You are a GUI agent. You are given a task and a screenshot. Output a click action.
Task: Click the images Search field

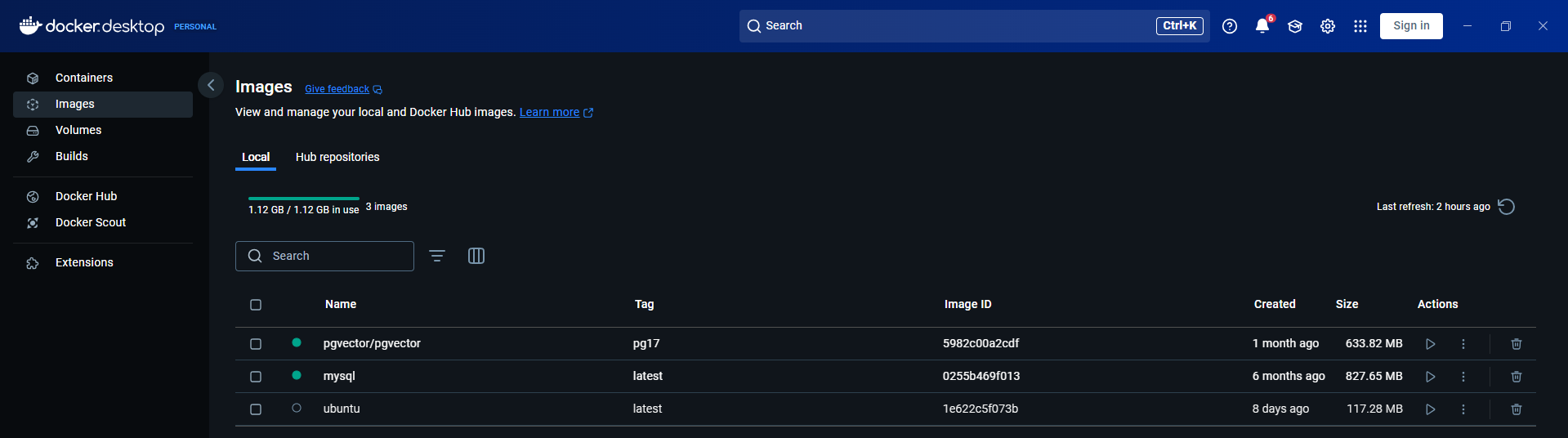324,256
